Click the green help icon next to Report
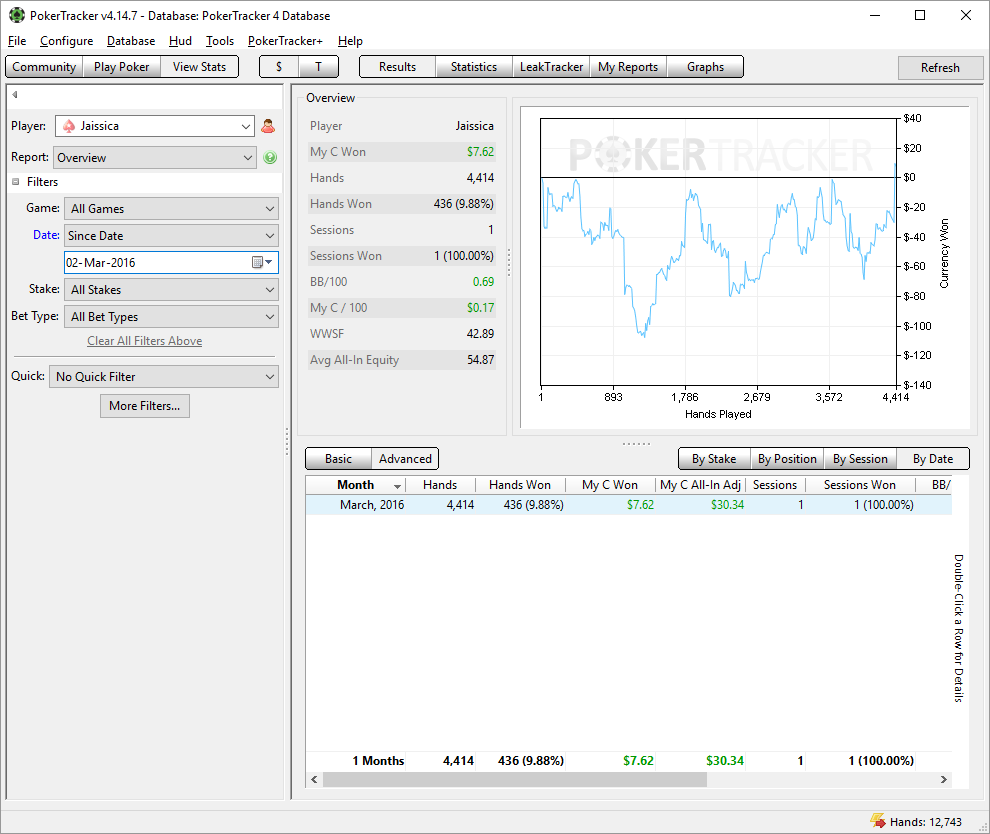 coord(270,158)
